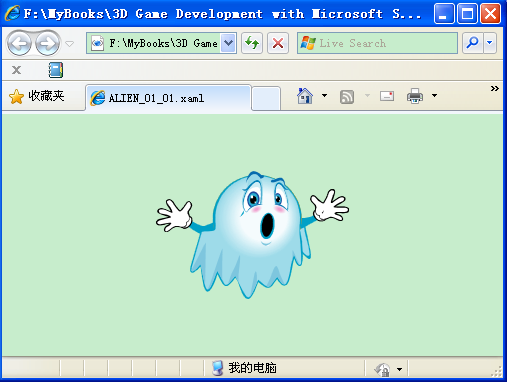Click the blue notebook toolbar icon
507x382 pixels.
(x=56, y=70)
